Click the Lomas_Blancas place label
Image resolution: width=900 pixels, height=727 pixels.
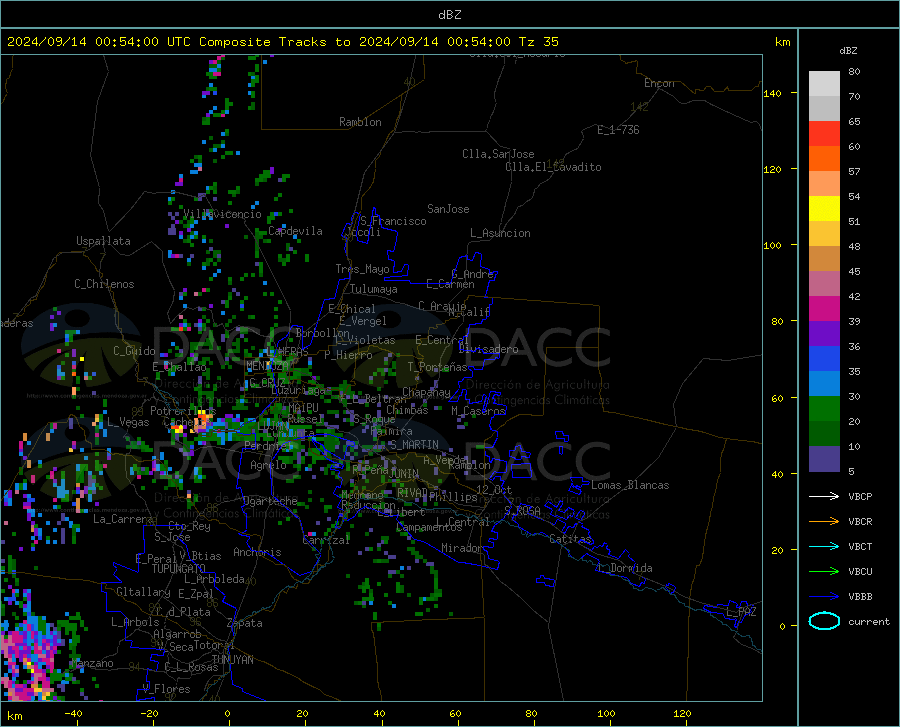coord(630,485)
